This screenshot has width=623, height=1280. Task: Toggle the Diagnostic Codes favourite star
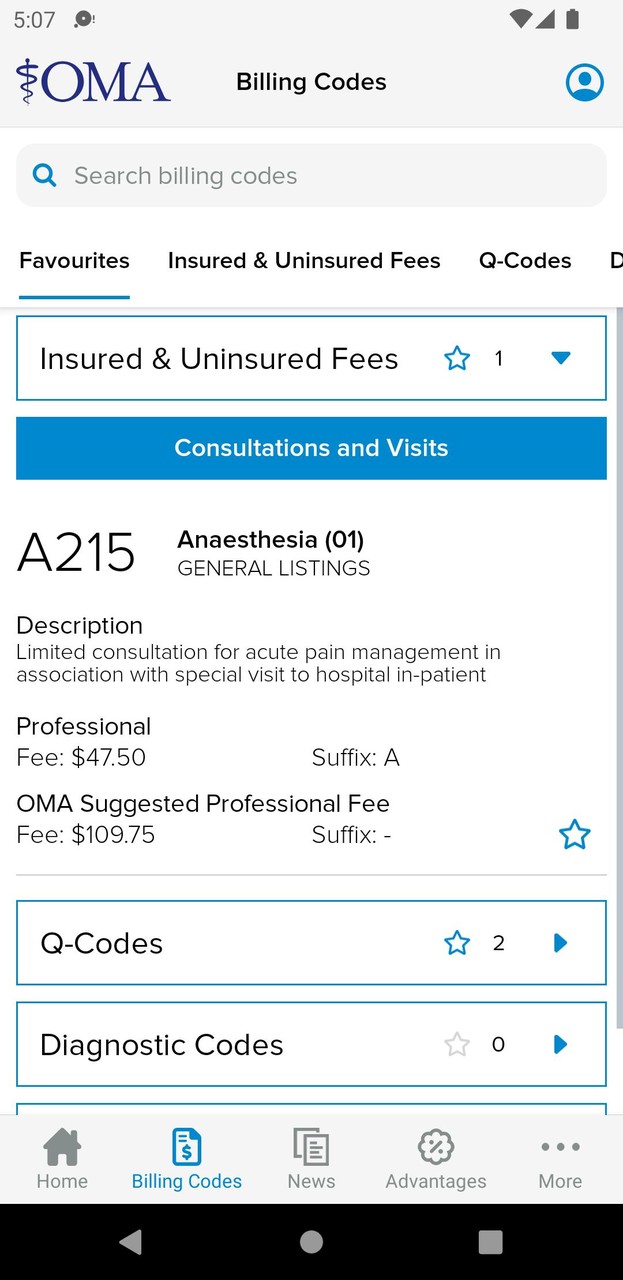pyautogui.click(x=457, y=1044)
